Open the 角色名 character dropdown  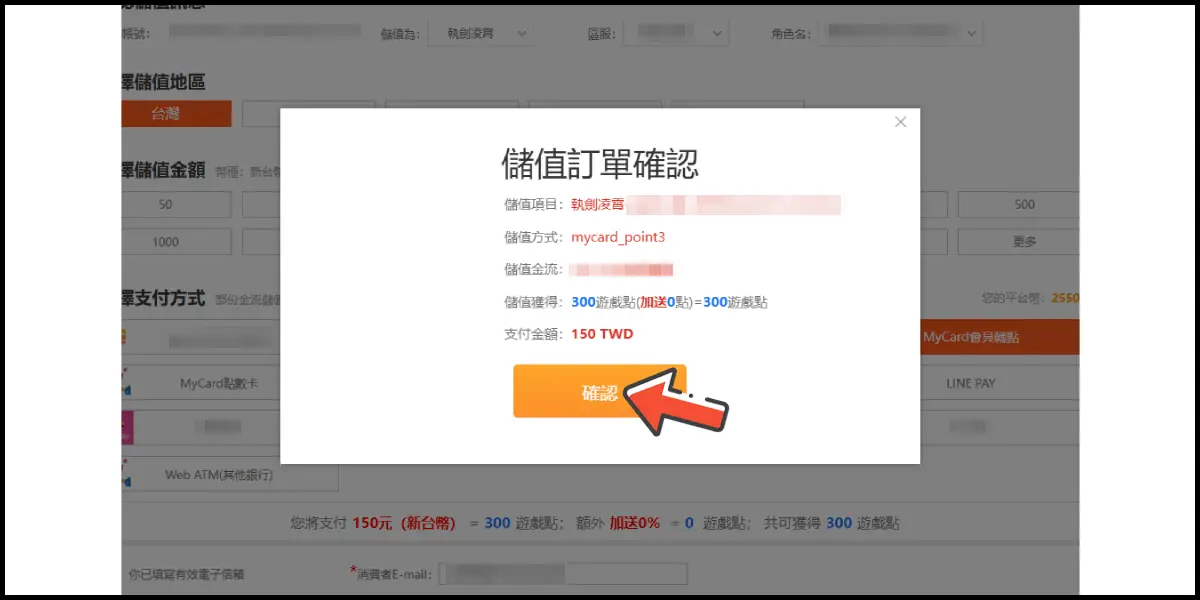click(x=901, y=33)
